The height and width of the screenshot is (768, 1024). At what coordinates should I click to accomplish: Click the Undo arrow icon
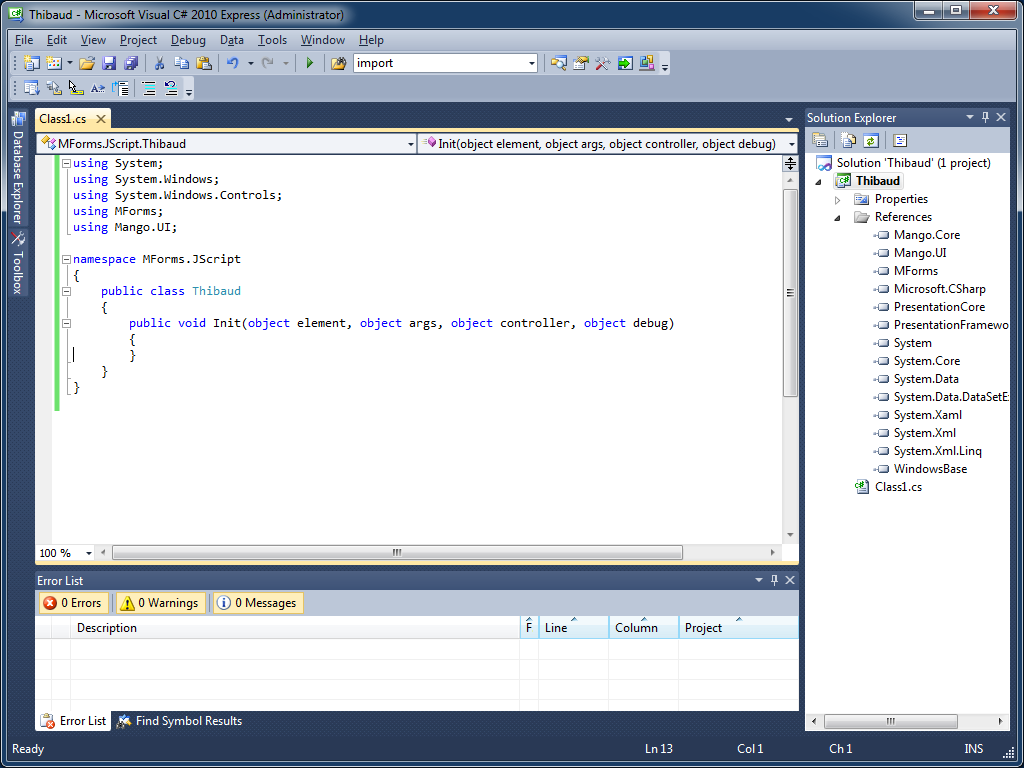tap(232, 63)
